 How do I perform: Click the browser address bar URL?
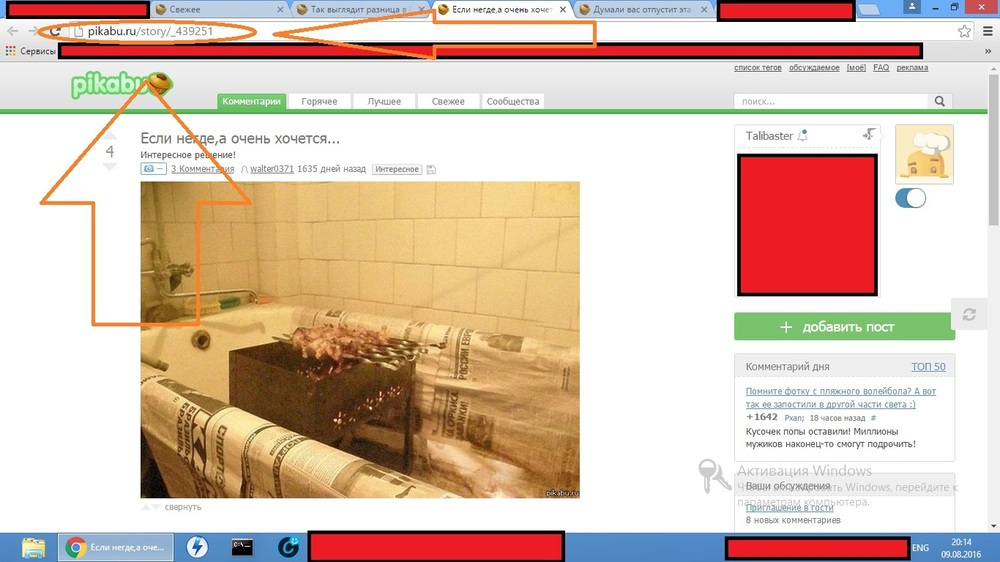(x=150, y=31)
